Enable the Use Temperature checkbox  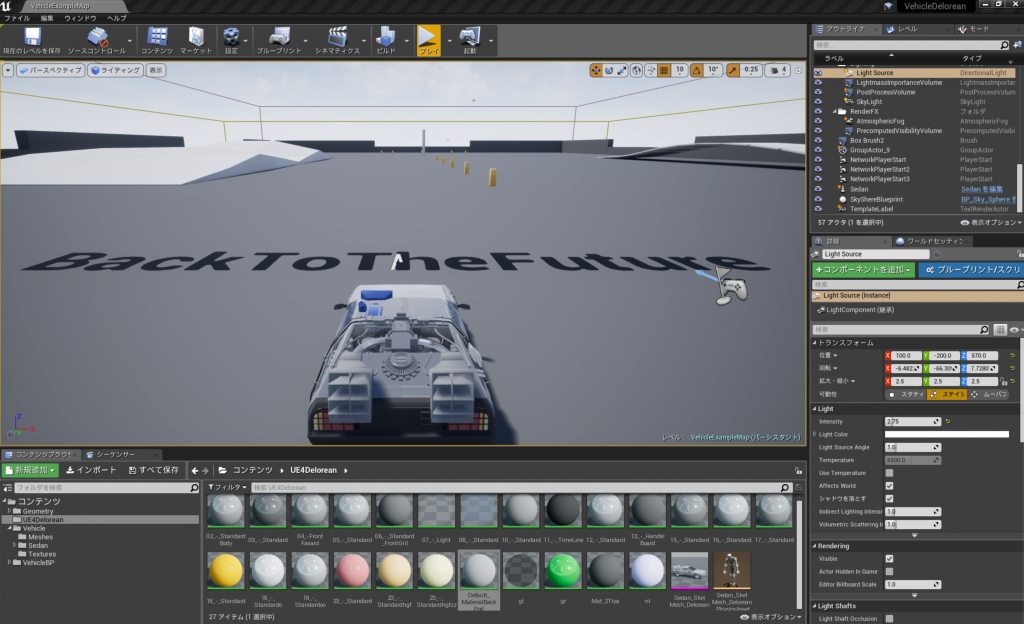coord(889,473)
